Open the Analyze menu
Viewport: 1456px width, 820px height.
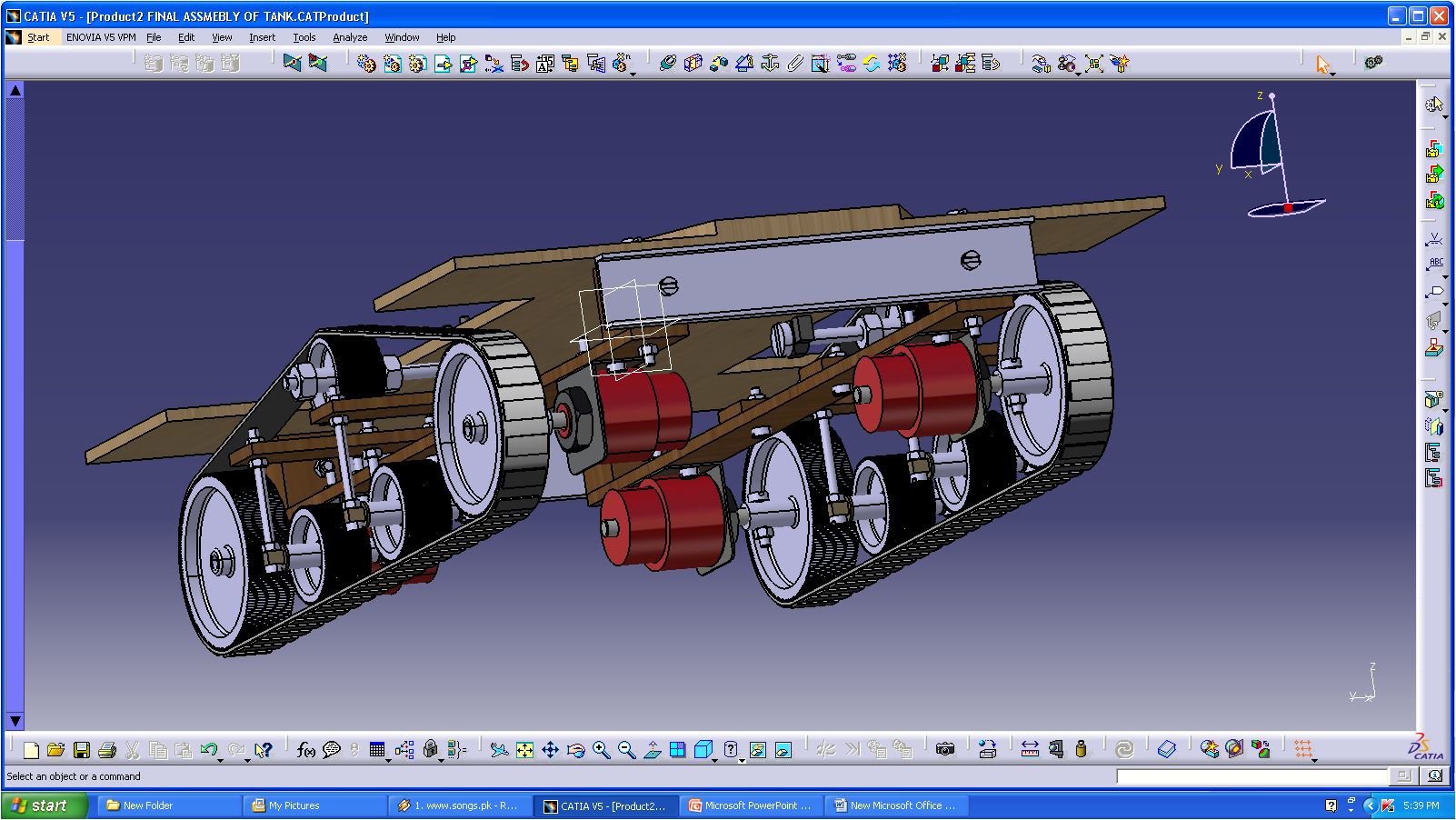coord(350,37)
